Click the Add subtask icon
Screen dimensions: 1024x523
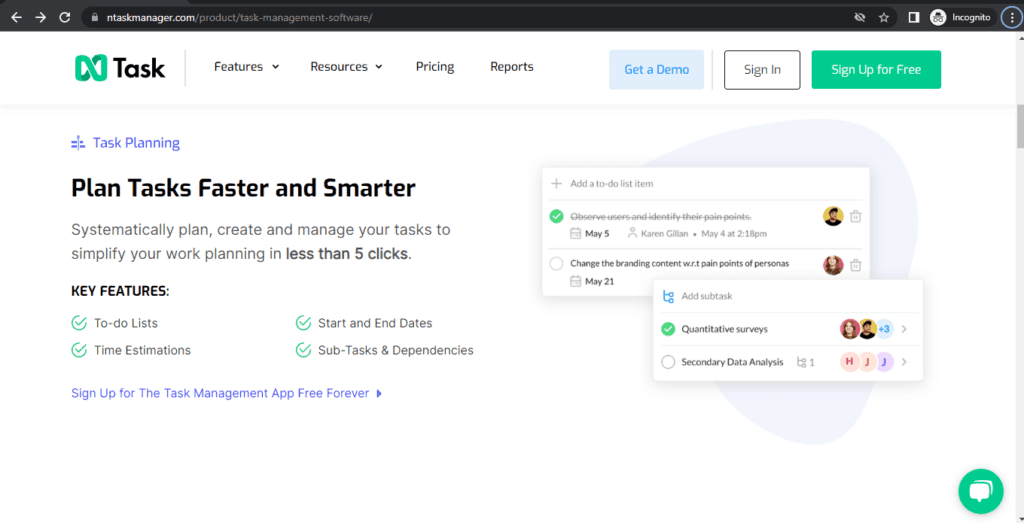(x=668, y=297)
